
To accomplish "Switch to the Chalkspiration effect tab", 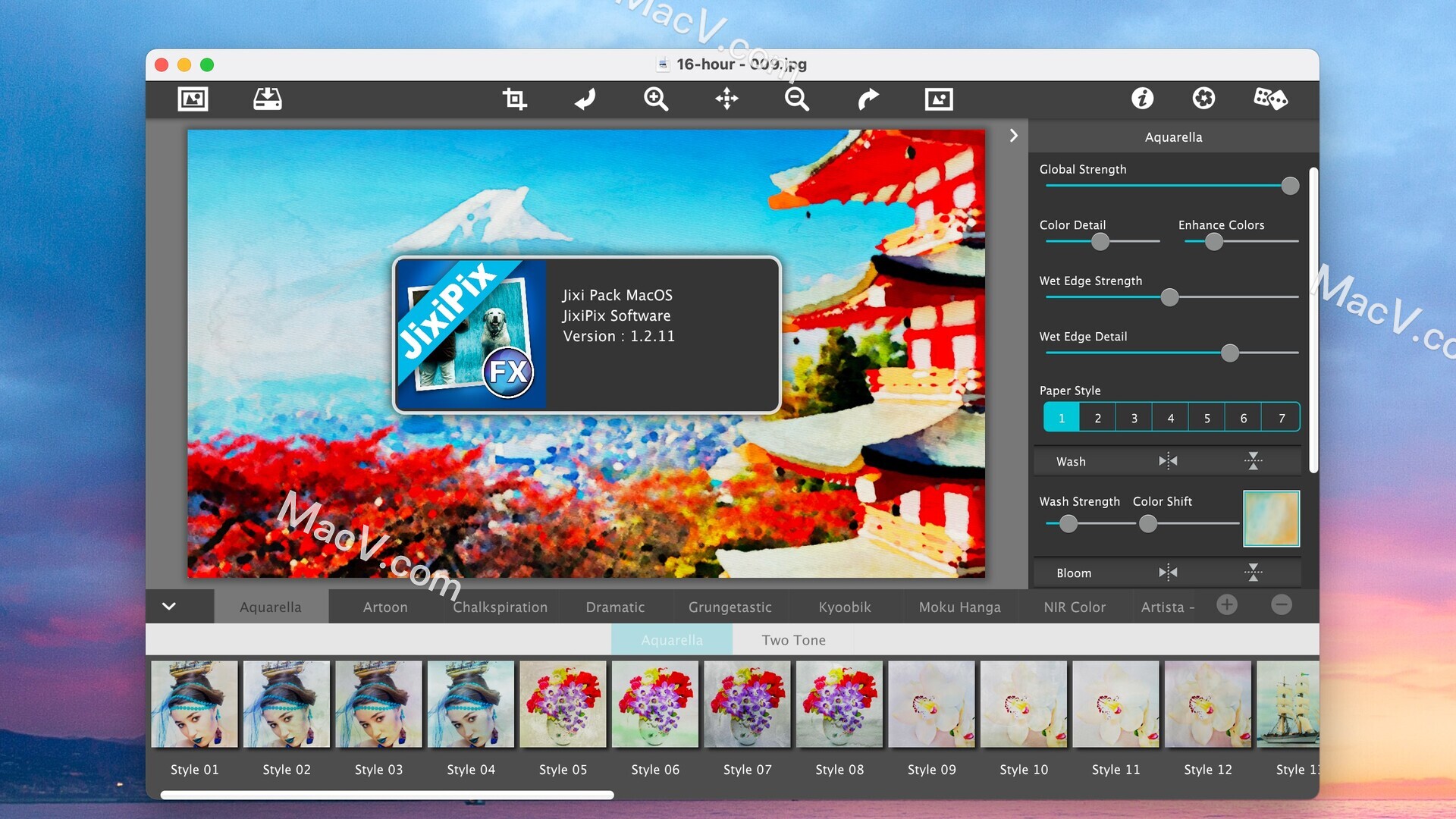I will (x=500, y=607).
